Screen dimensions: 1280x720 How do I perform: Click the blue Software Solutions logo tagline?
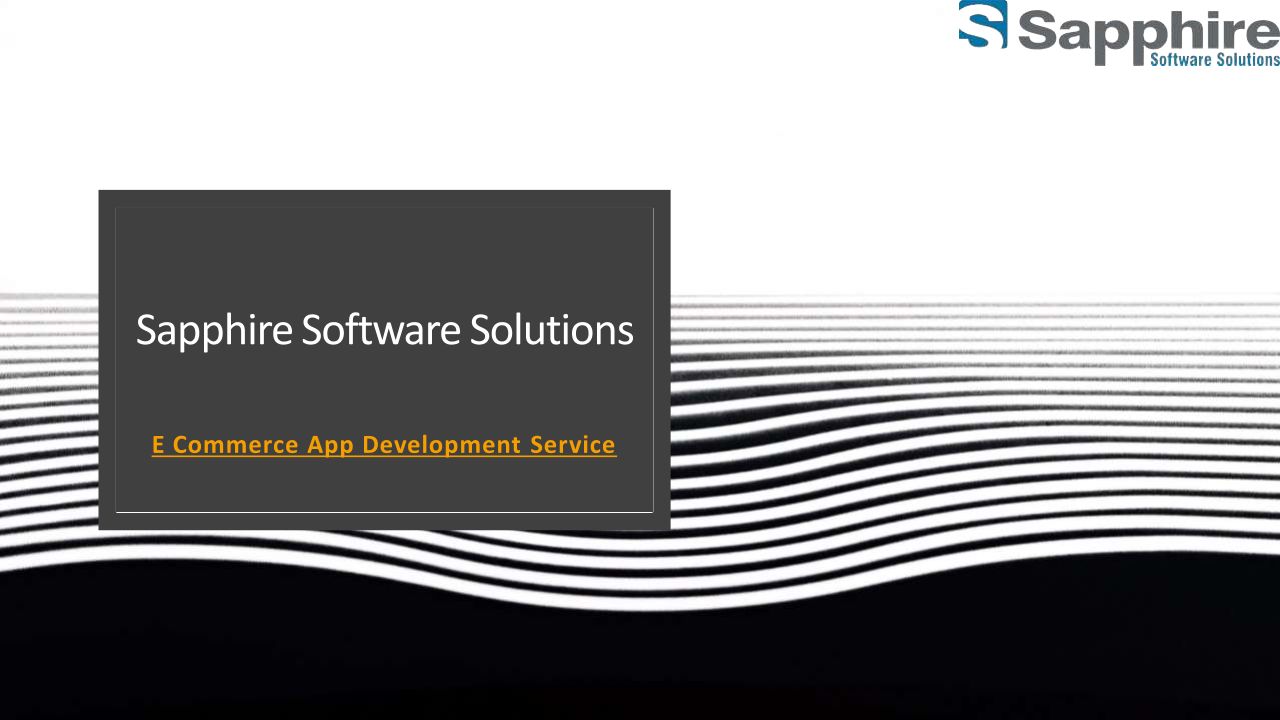(x=1214, y=60)
